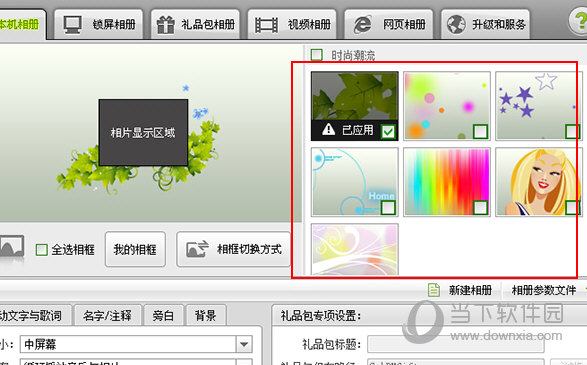The width and height of the screenshot is (587, 365).
Task: Switch to the 名字/注释 tab
Action: tap(107, 316)
